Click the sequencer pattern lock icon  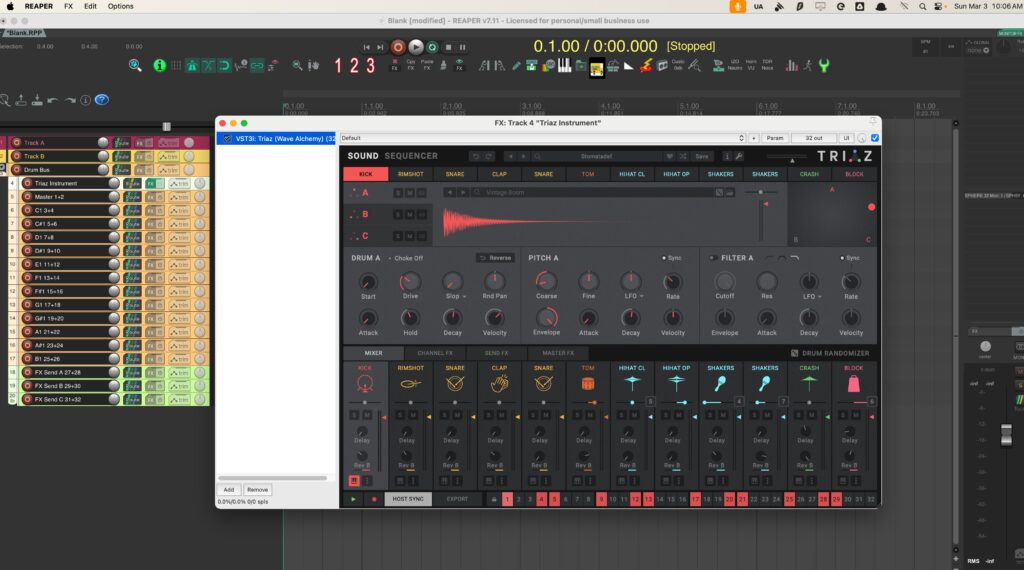[494, 499]
